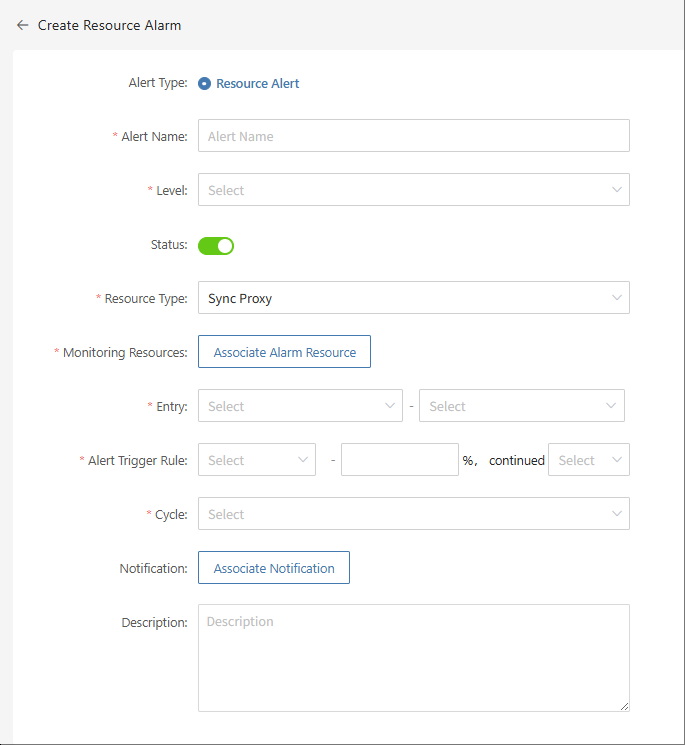Click the Alert Name text field

point(414,136)
